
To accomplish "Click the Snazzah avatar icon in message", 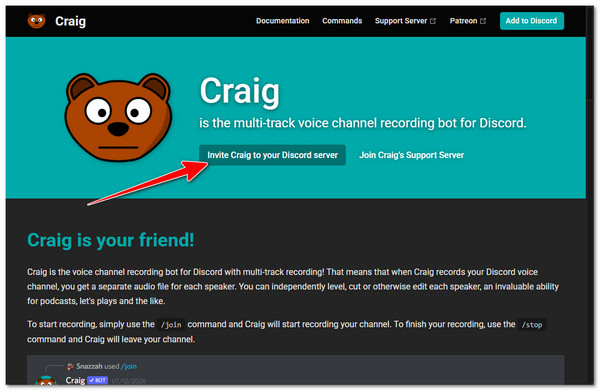I will 70,367.
